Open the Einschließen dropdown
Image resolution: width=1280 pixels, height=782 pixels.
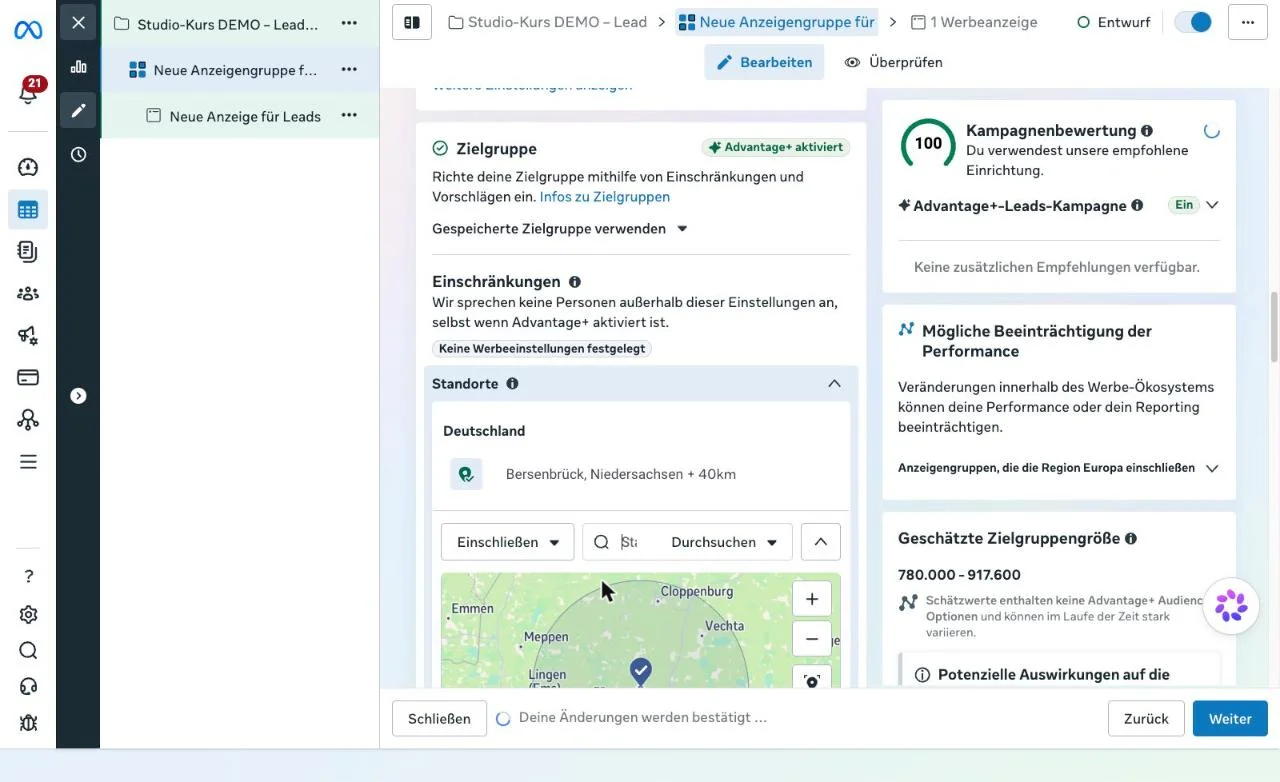[x=508, y=542]
